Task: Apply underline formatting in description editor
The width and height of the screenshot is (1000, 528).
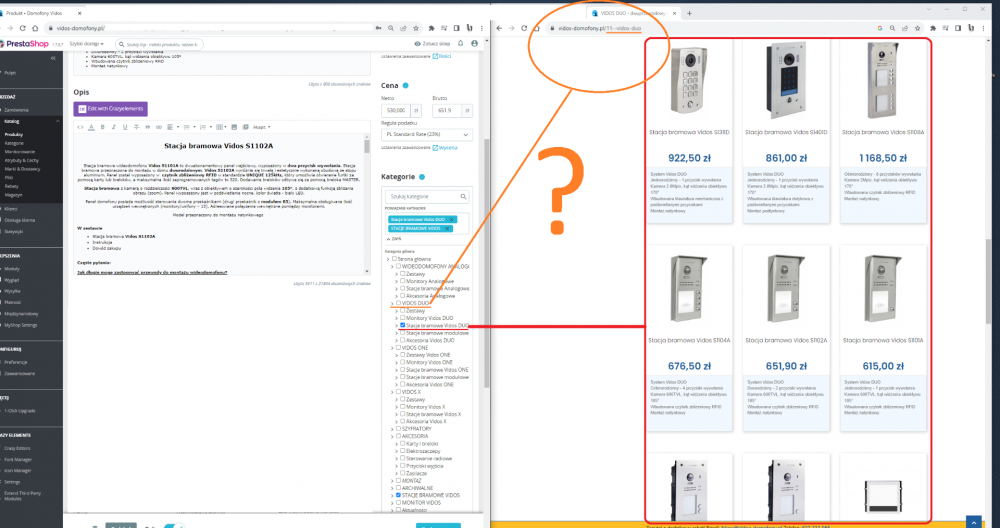Action: coord(125,127)
